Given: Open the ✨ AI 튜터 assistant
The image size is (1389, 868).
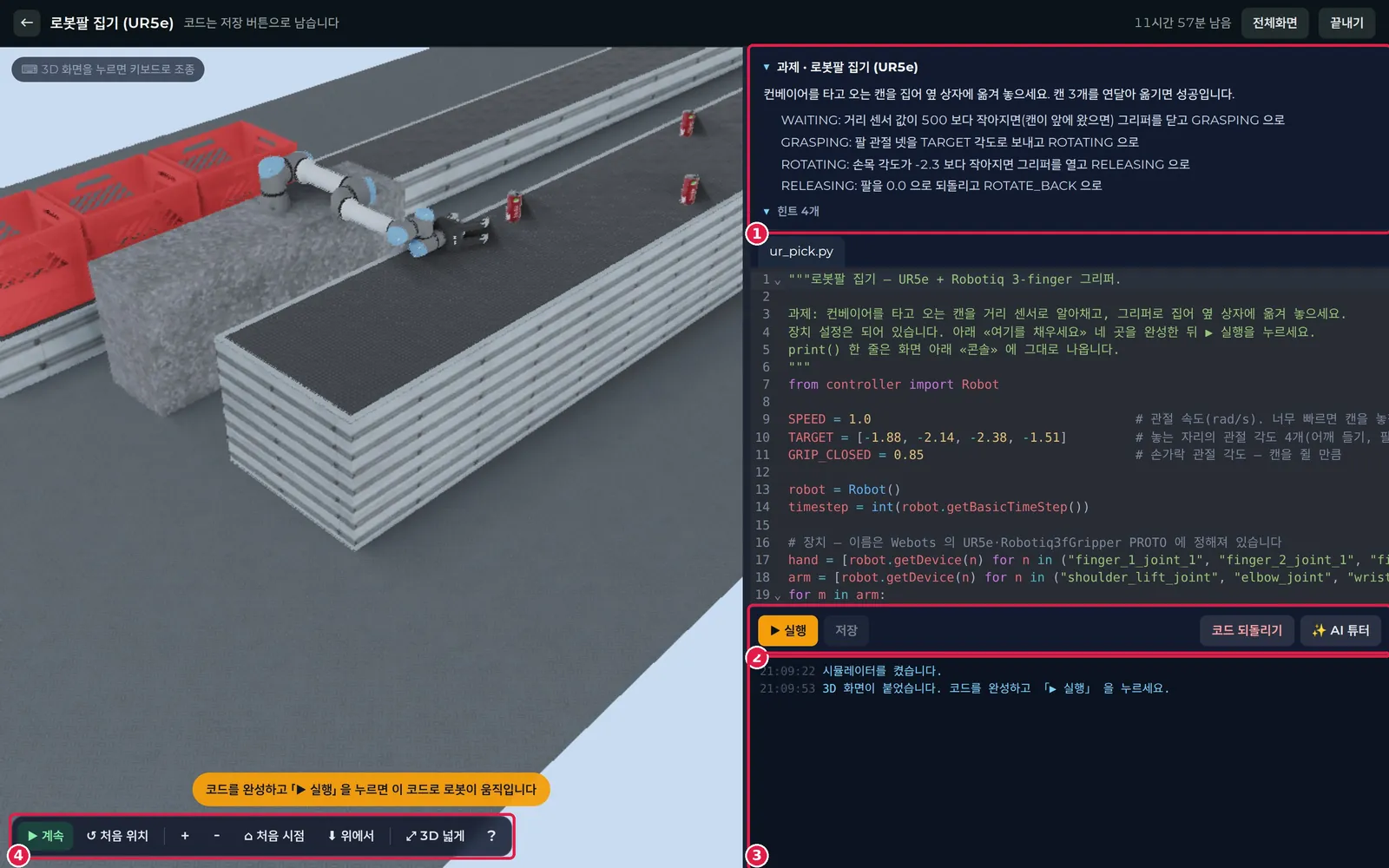Looking at the screenshot, I should [1340, 630].
